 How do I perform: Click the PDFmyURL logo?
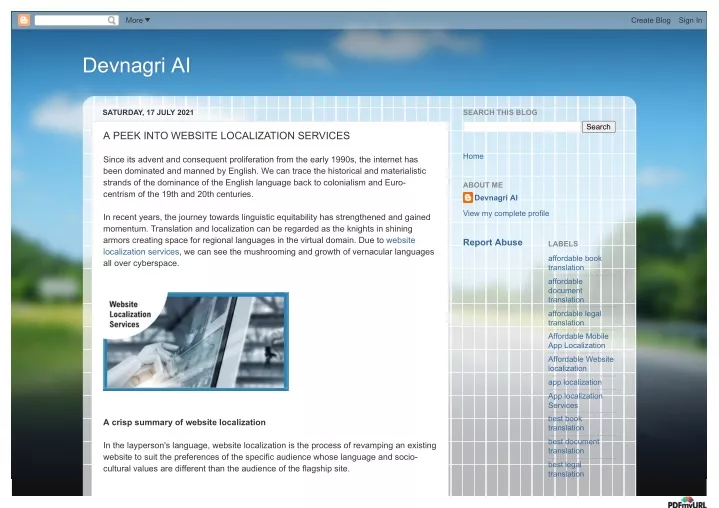[687, 502]
